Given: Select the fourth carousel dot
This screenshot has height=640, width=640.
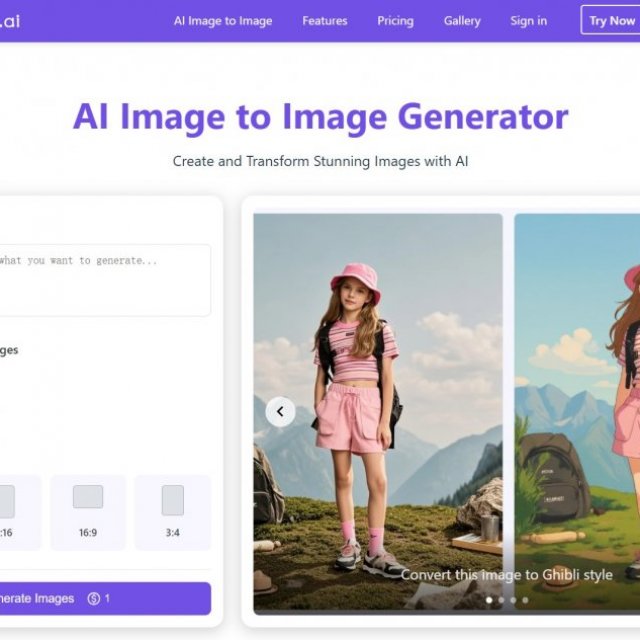Looking at the screenshot, I should coord(525,600).
